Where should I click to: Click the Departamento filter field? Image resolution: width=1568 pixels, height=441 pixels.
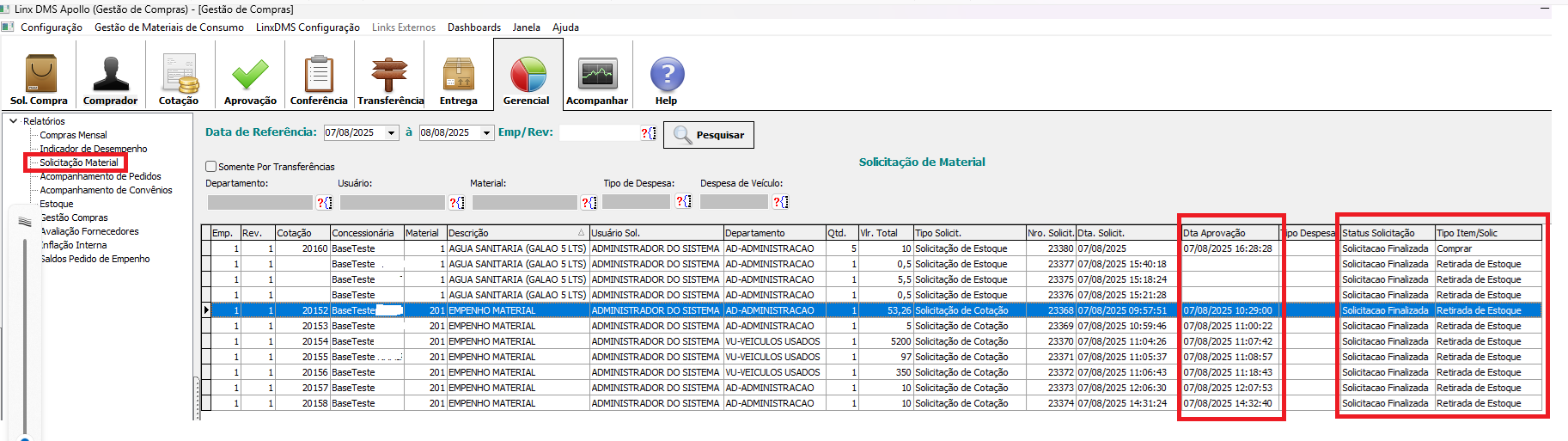coord(260,202)
